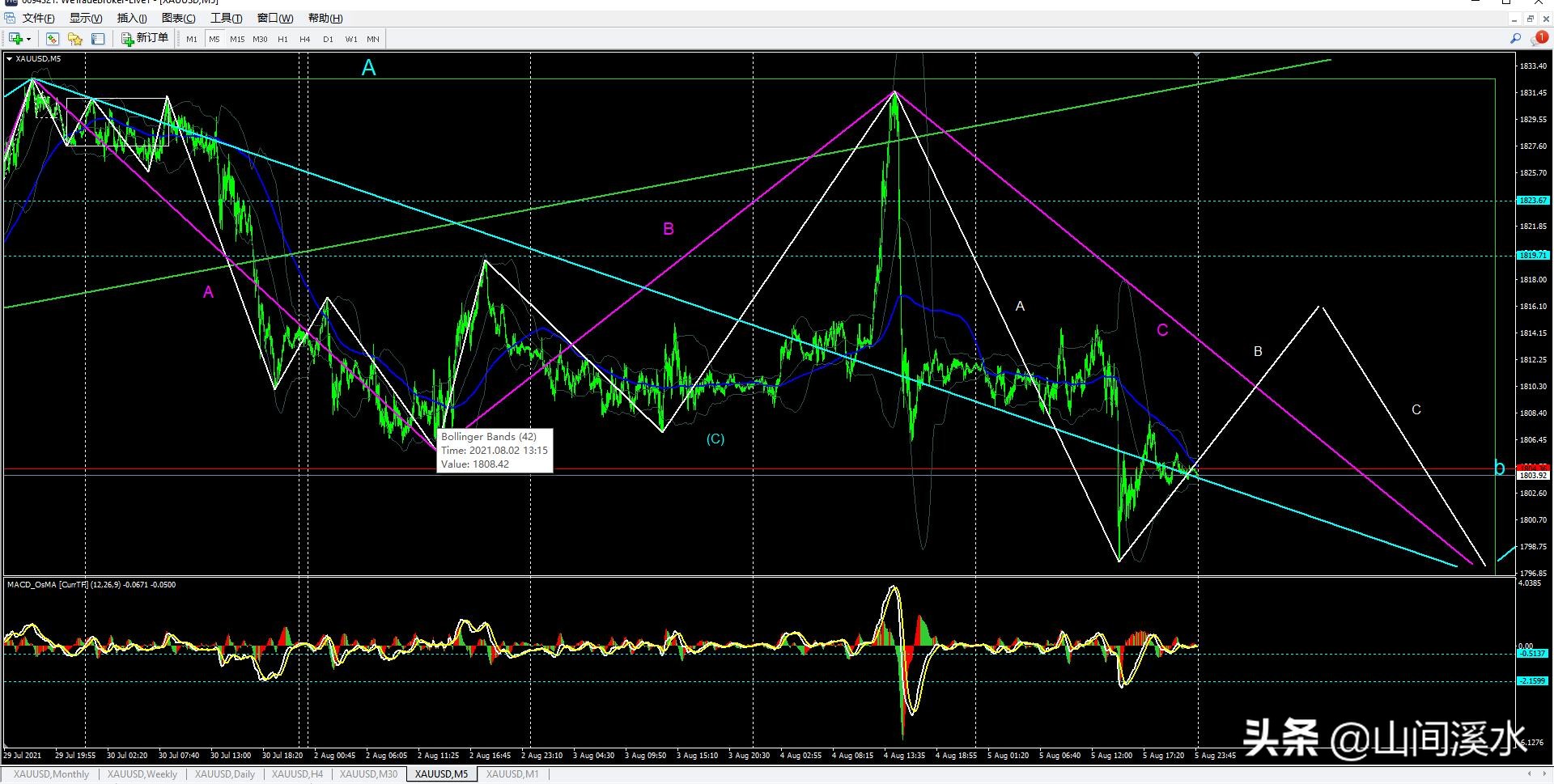Switch to the M1 timeframe
1554x784 pixels.
point(192,39)
